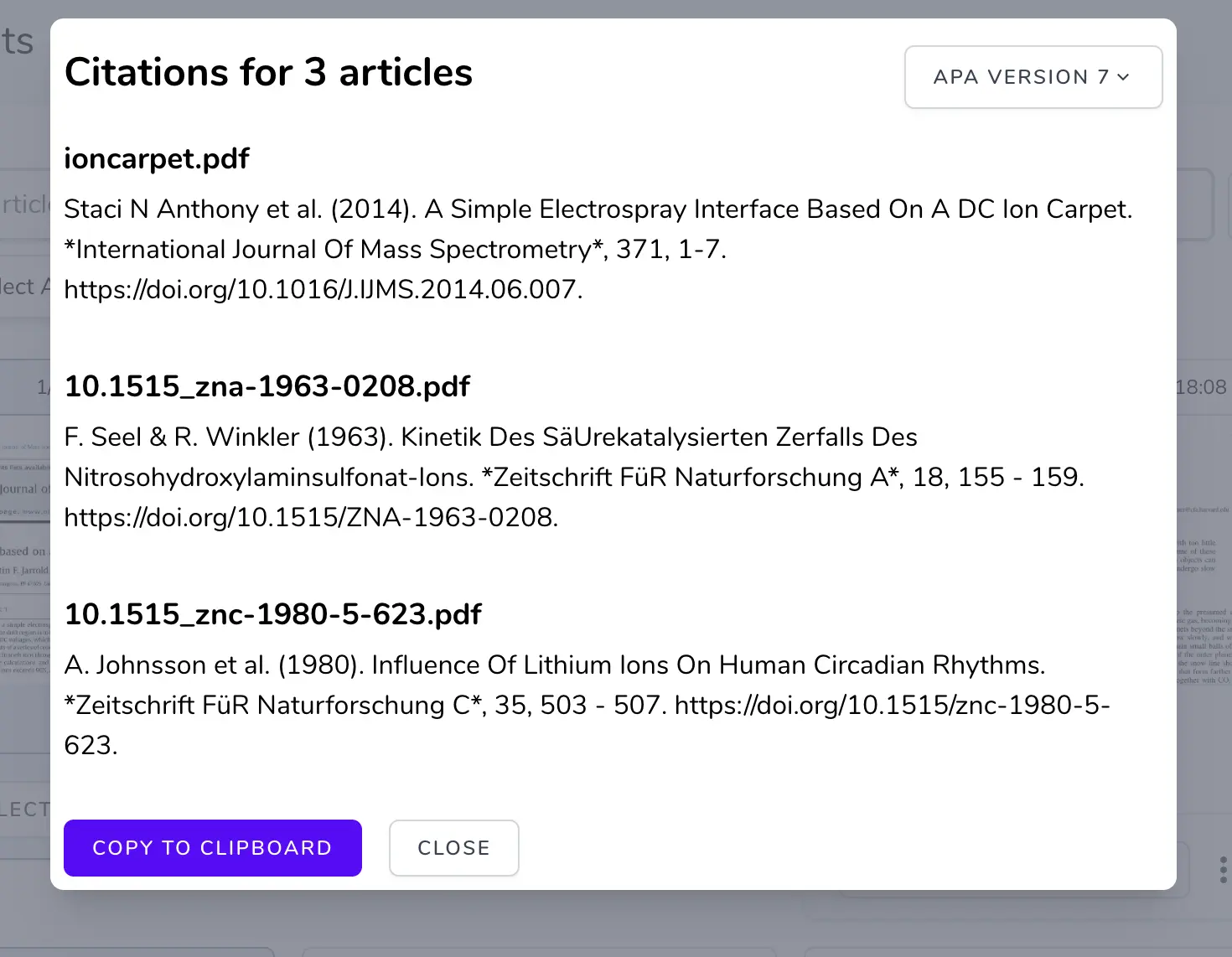Click the Staci N Anthony et al. citation line
The height and width of the screenshot is (957, 1232).
click(x=598, y=209)
